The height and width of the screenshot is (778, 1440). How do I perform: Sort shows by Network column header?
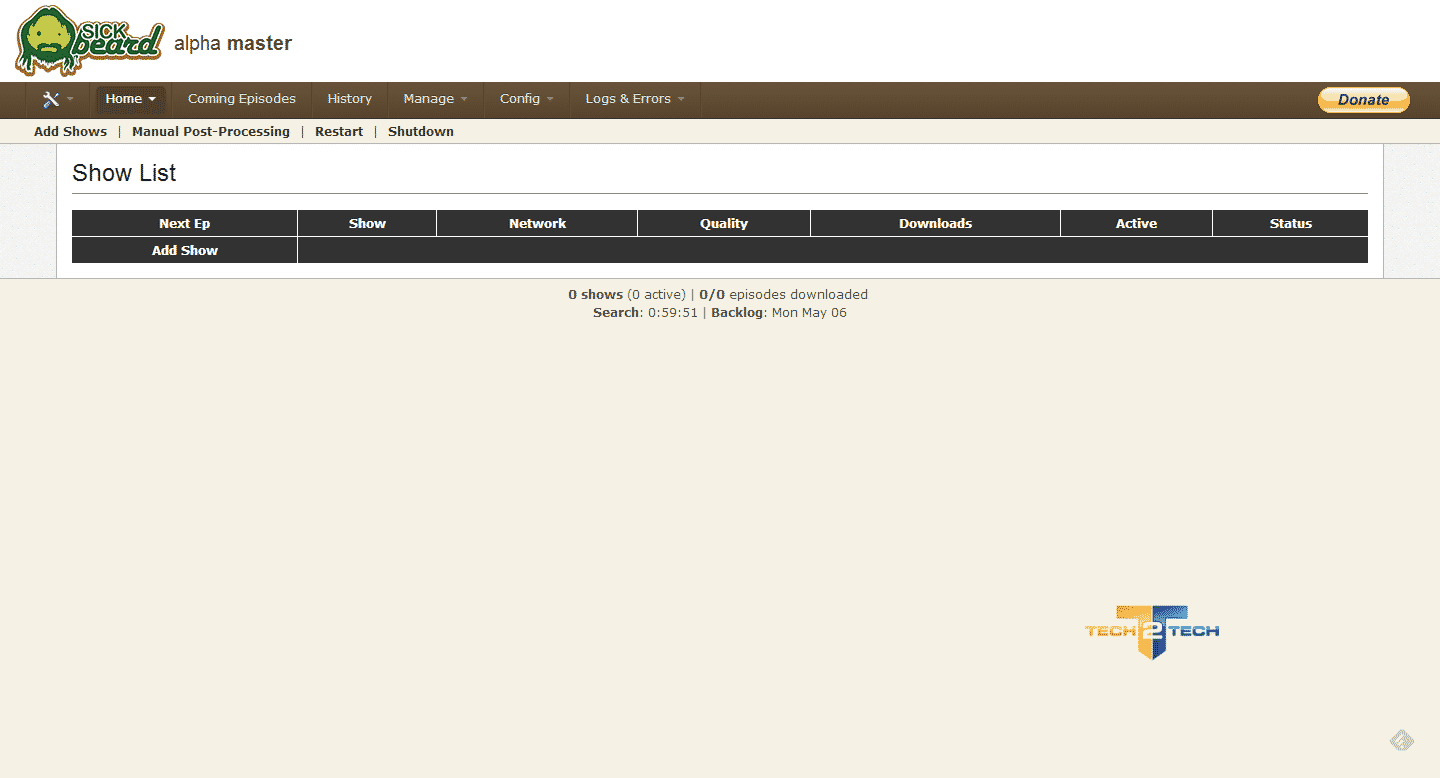[537, 224]
